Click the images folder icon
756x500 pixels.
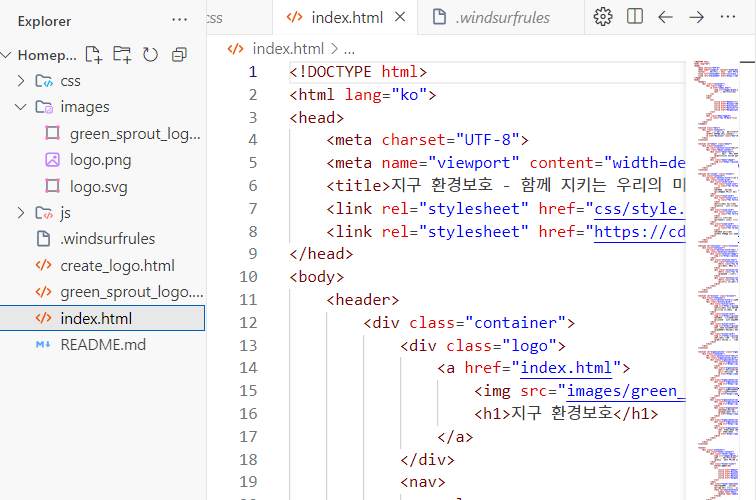(x=44, y=107)
